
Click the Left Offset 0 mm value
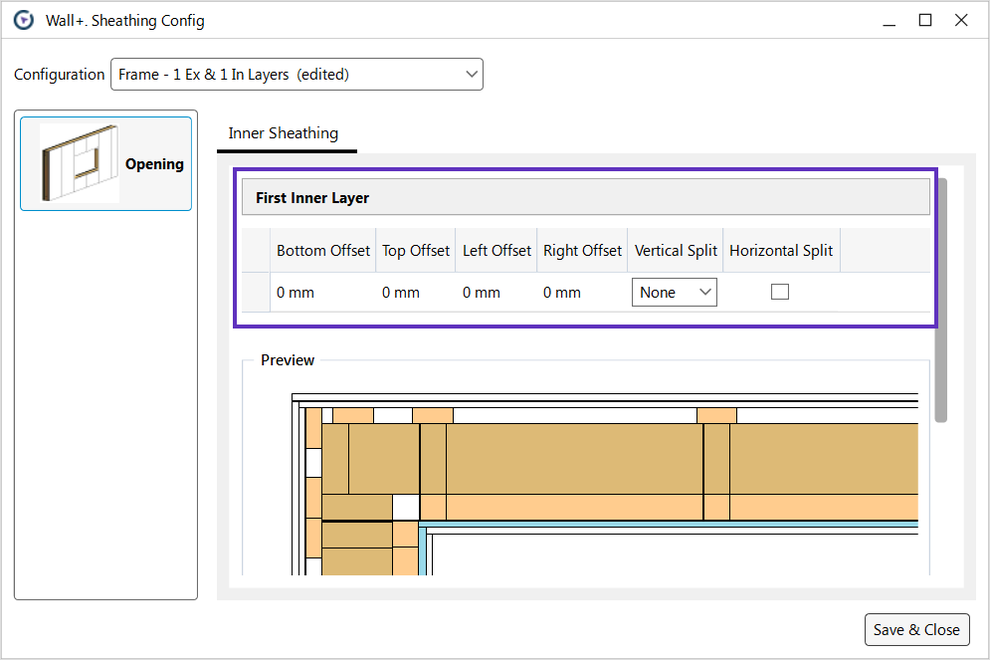[481, 293]
